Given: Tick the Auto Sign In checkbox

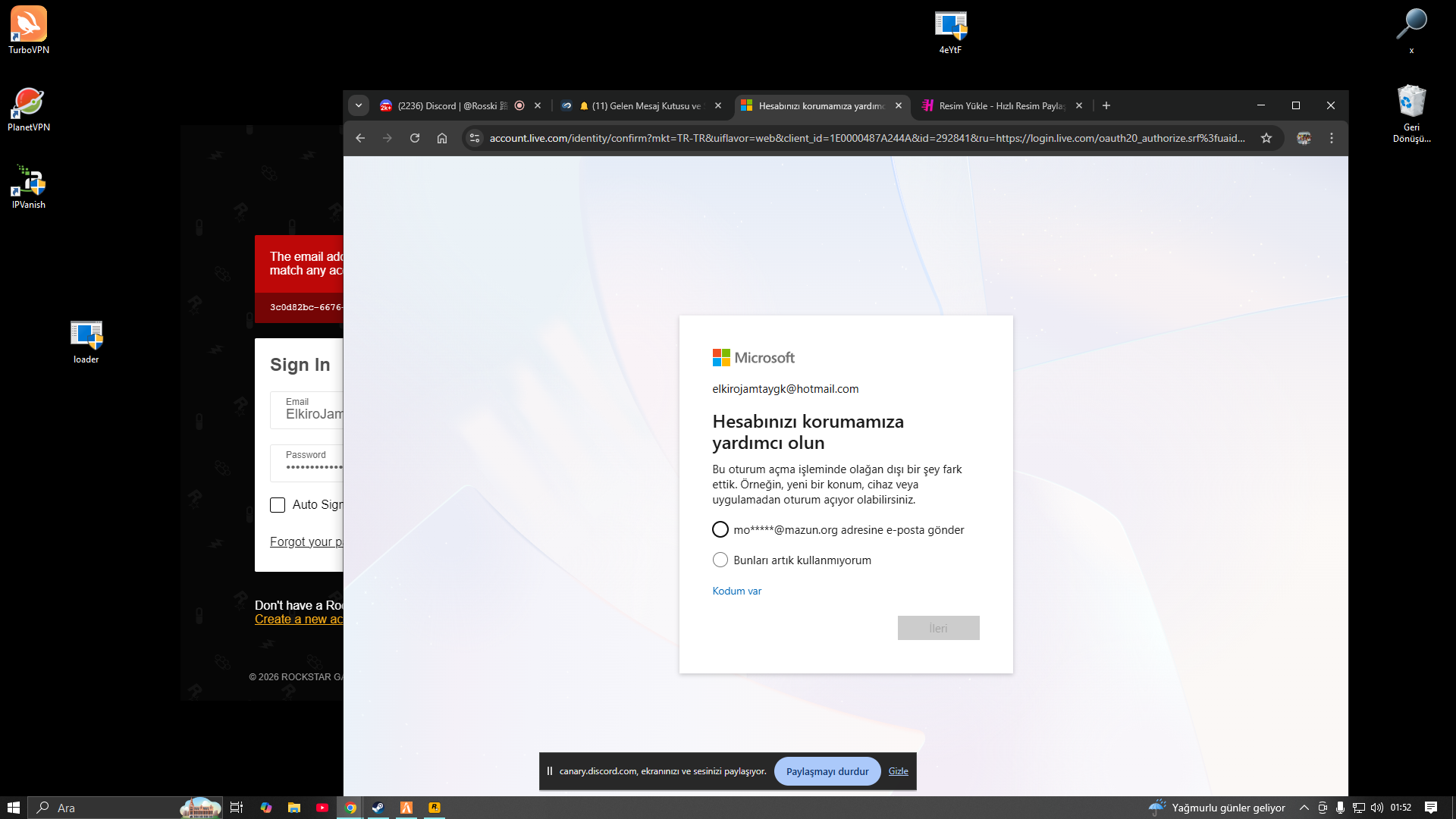Looking at the screenshot, I should (278, 505).
